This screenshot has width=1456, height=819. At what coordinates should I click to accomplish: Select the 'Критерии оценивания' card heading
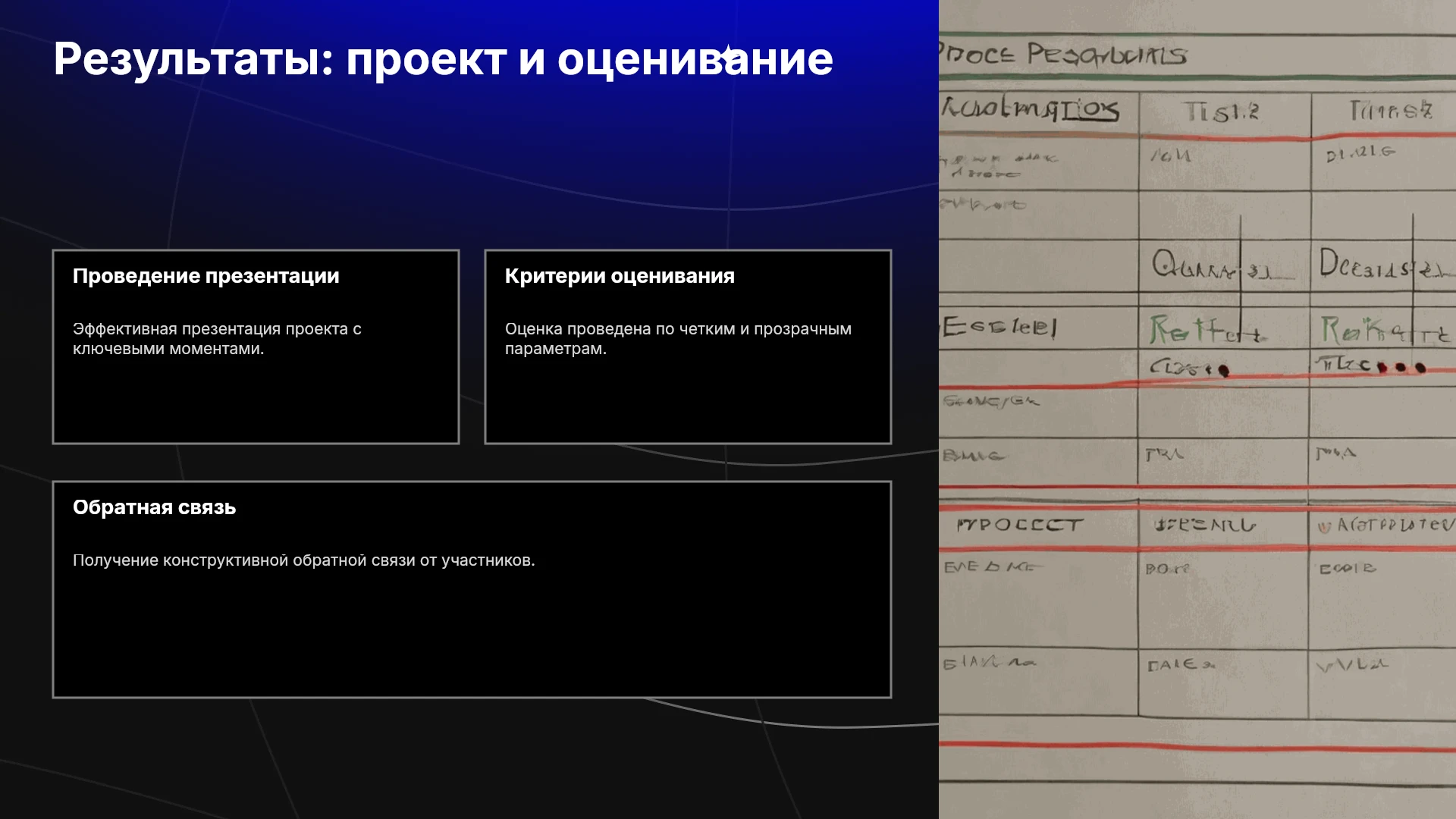point(620,276)
